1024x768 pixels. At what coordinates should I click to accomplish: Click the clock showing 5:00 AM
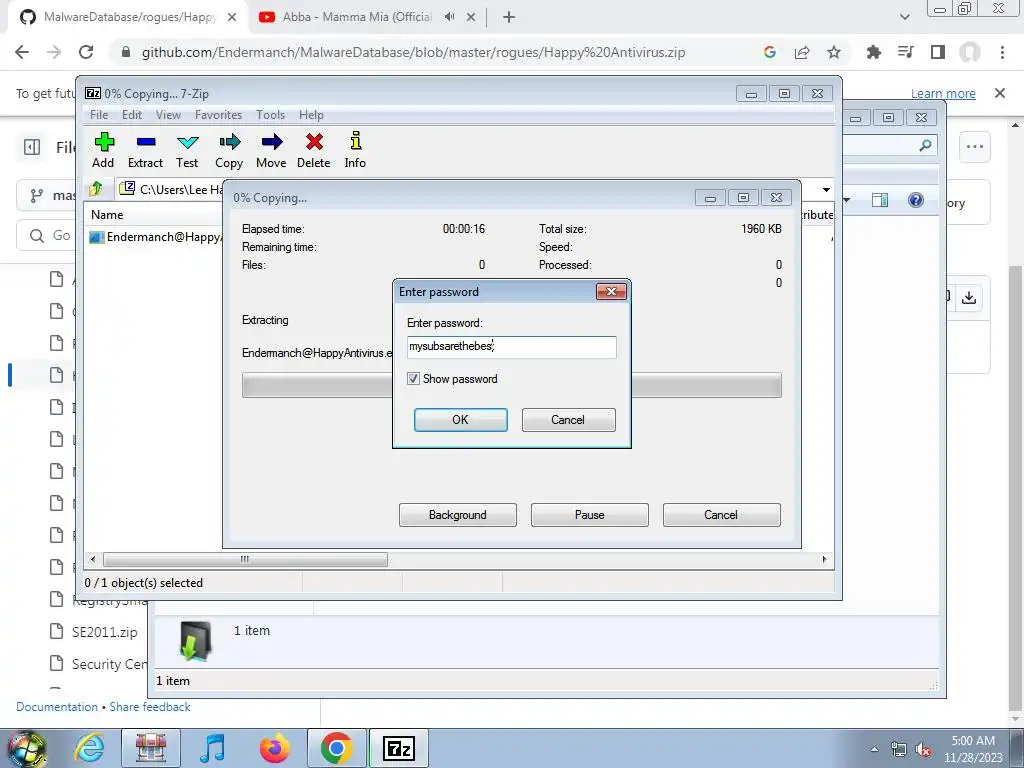pos(973,741)
